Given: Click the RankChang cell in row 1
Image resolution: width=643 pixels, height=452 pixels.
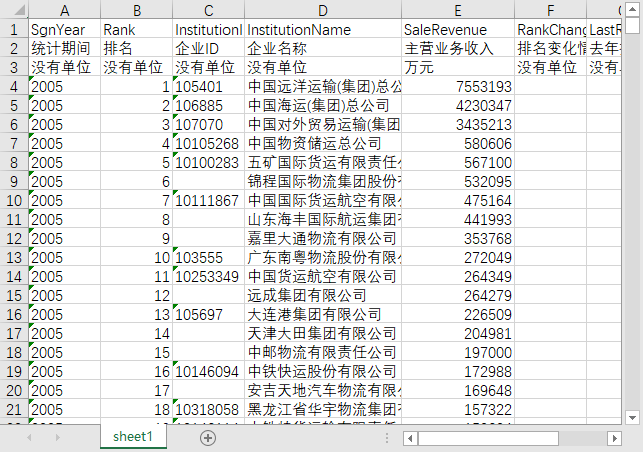Looking at the screenshot, I should click(x=550, y=29).
